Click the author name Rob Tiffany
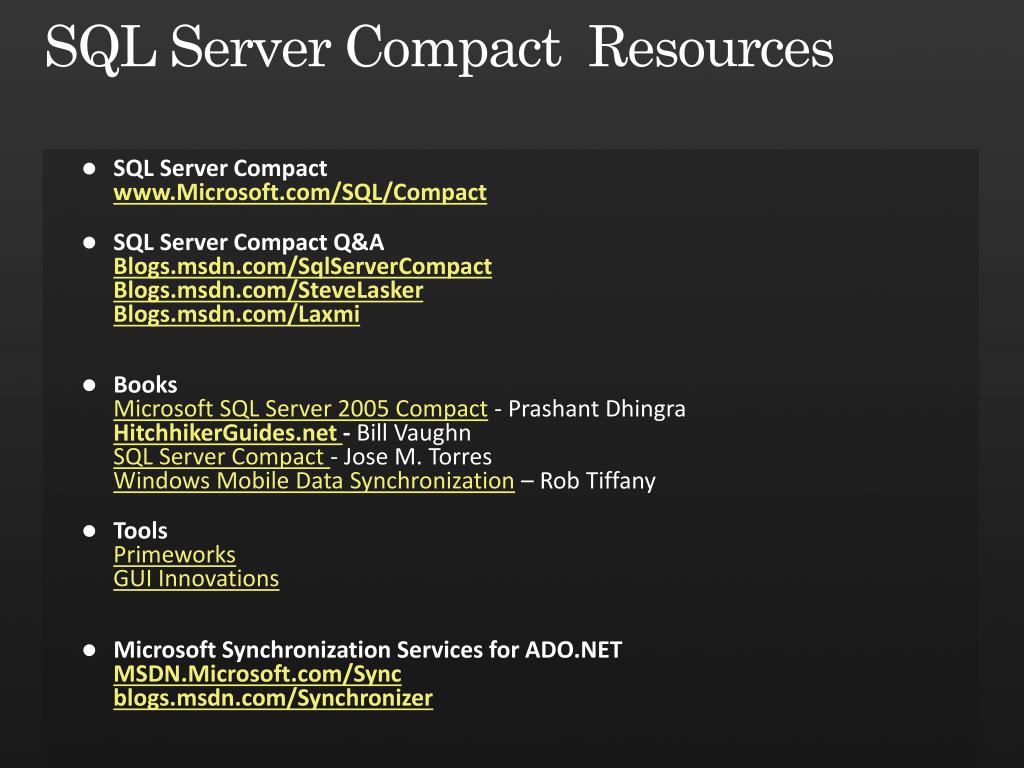Image resolution: width=1024 pixels, height=768 pixels. (x=598, y=481)
